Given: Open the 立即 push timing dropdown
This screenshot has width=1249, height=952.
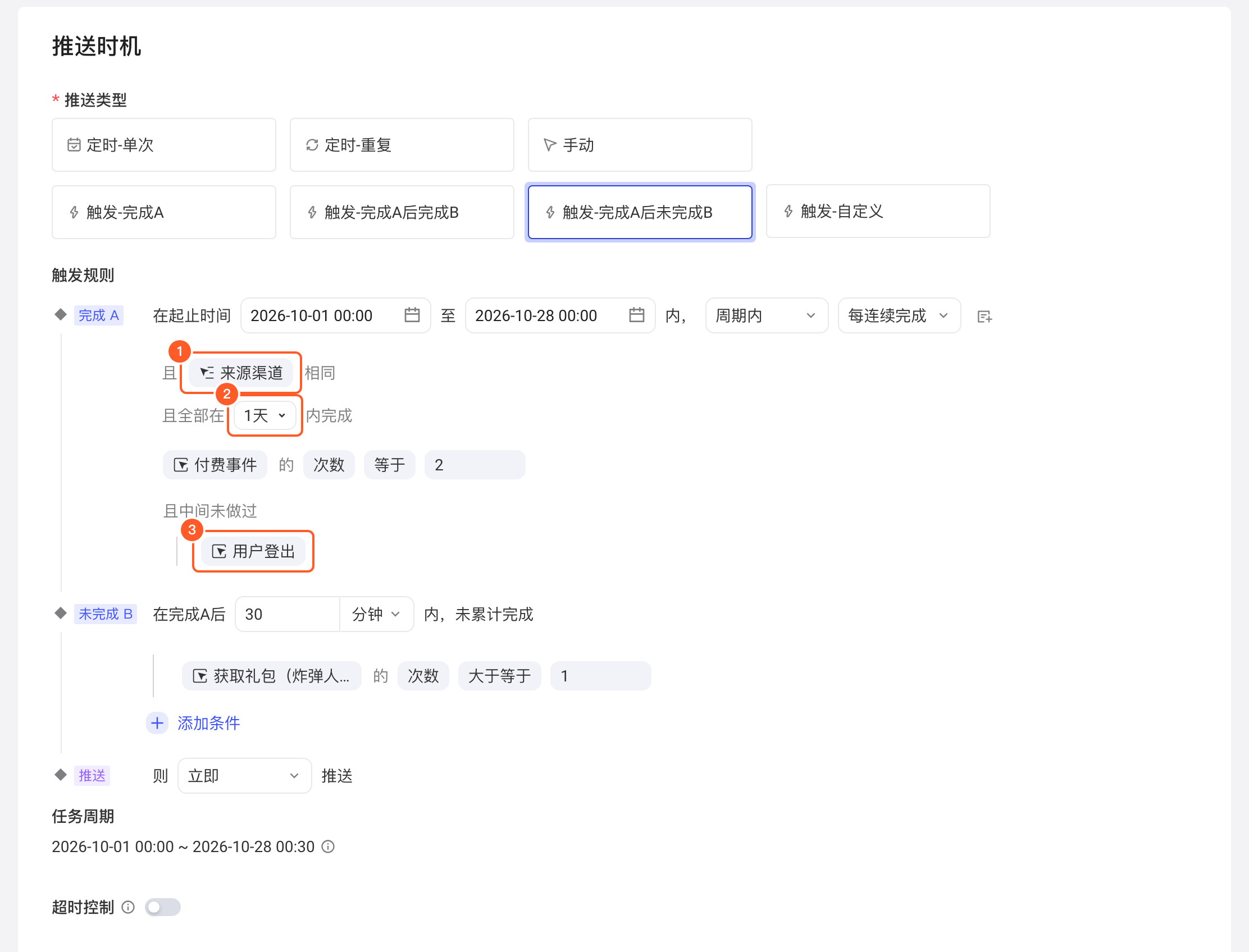Looking at the screenshot, I should point(244,776).
